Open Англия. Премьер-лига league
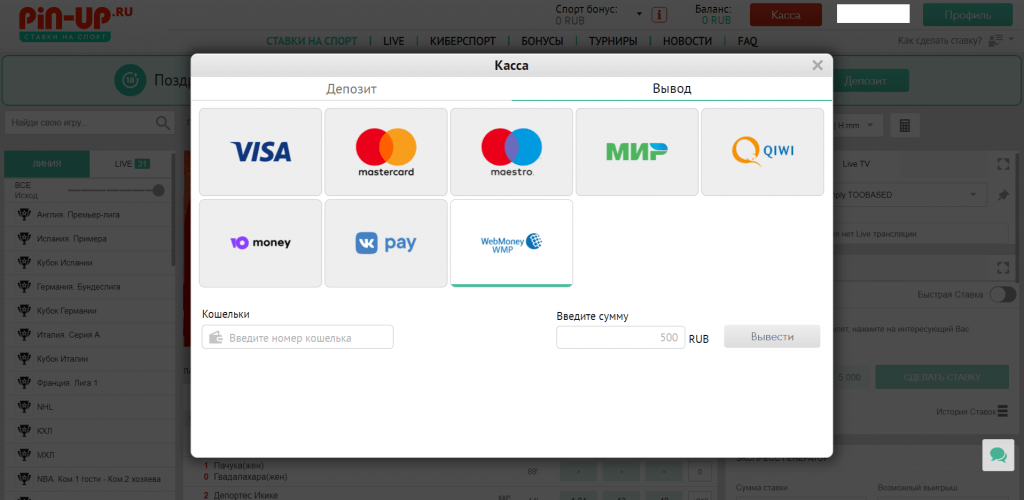Screen dimensions: 1024x500 coord(88,215)
